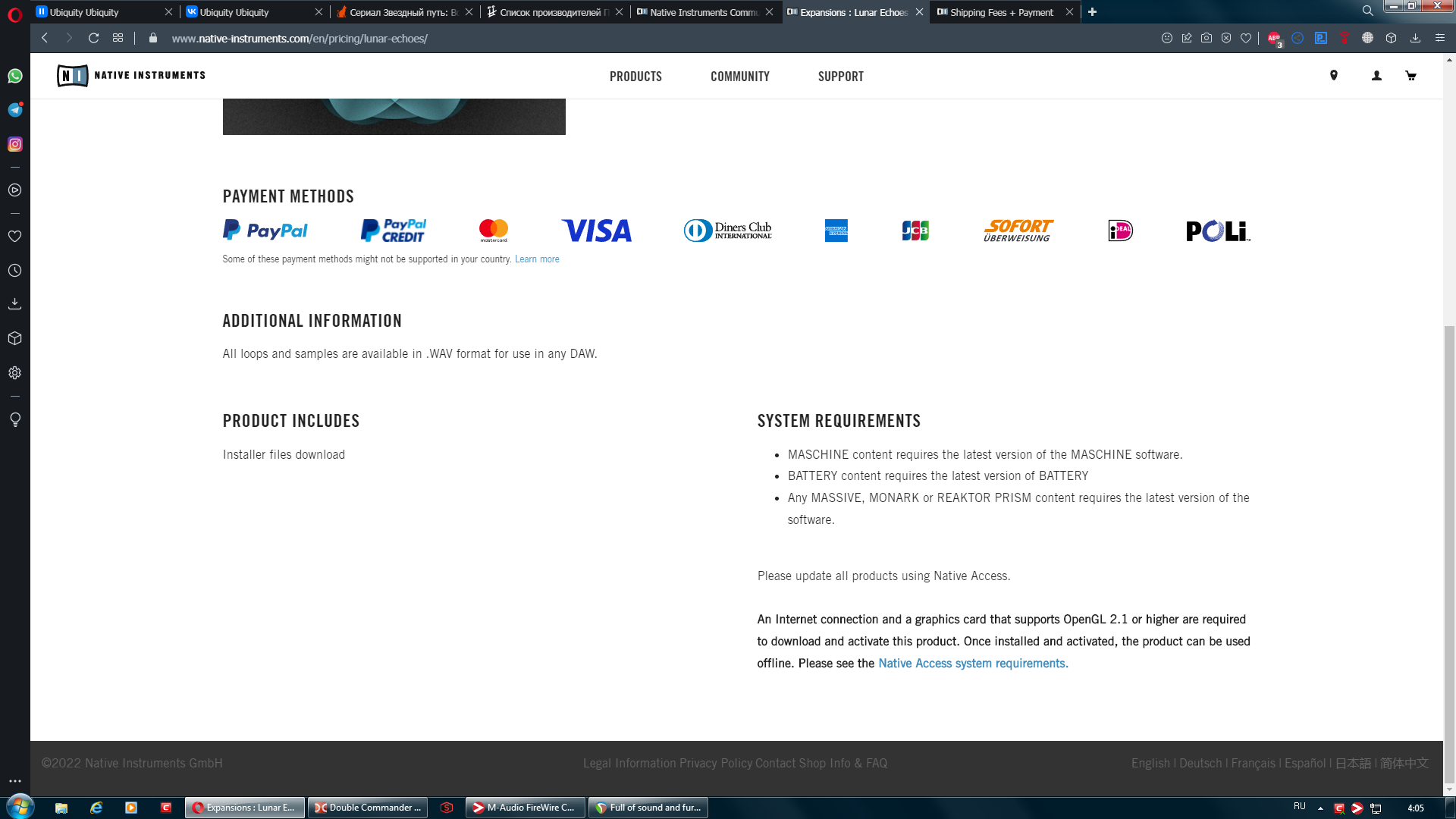Switch site language to Deutsch

pos(1200,763)
